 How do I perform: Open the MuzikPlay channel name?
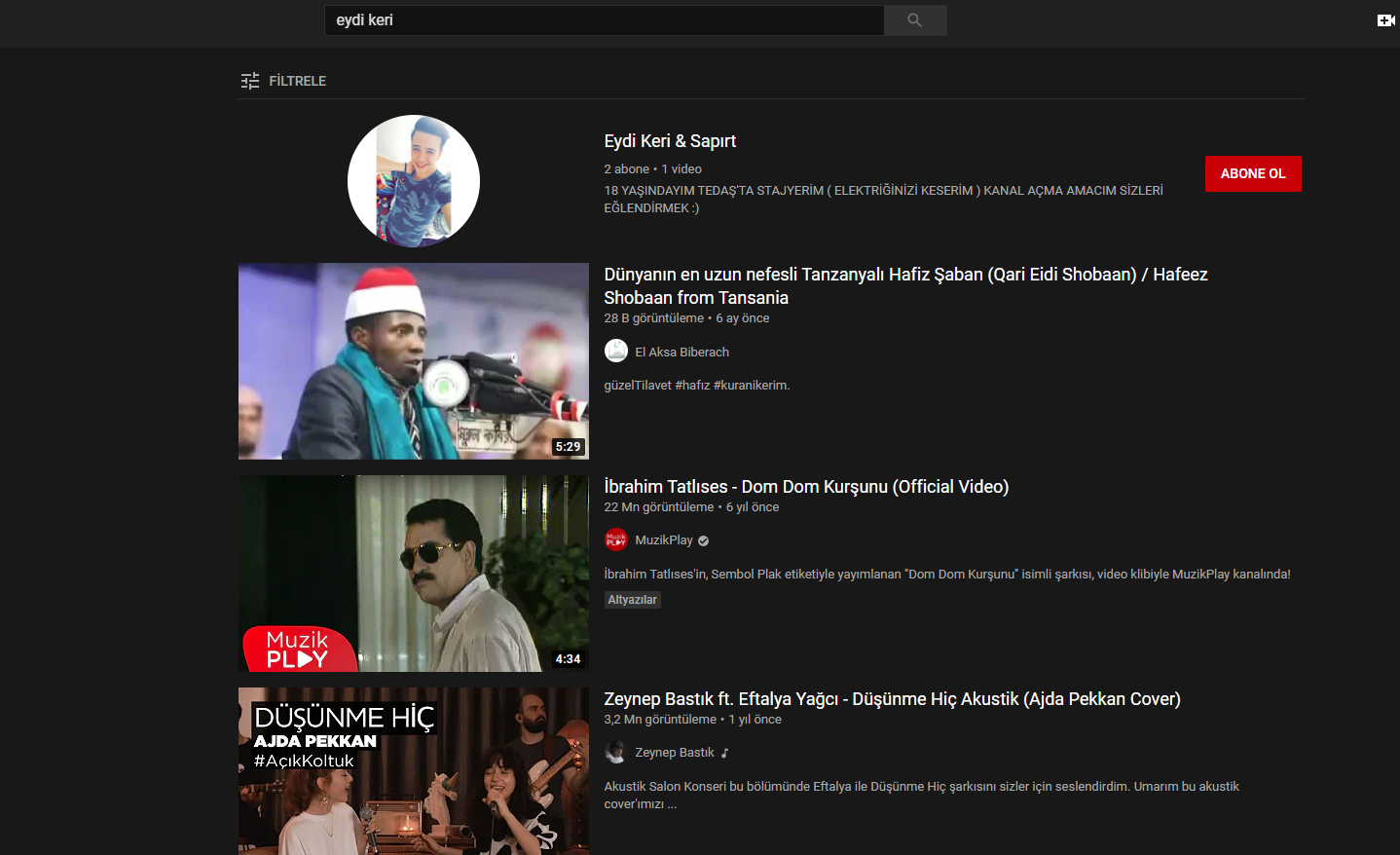click(x=664, y=540)
